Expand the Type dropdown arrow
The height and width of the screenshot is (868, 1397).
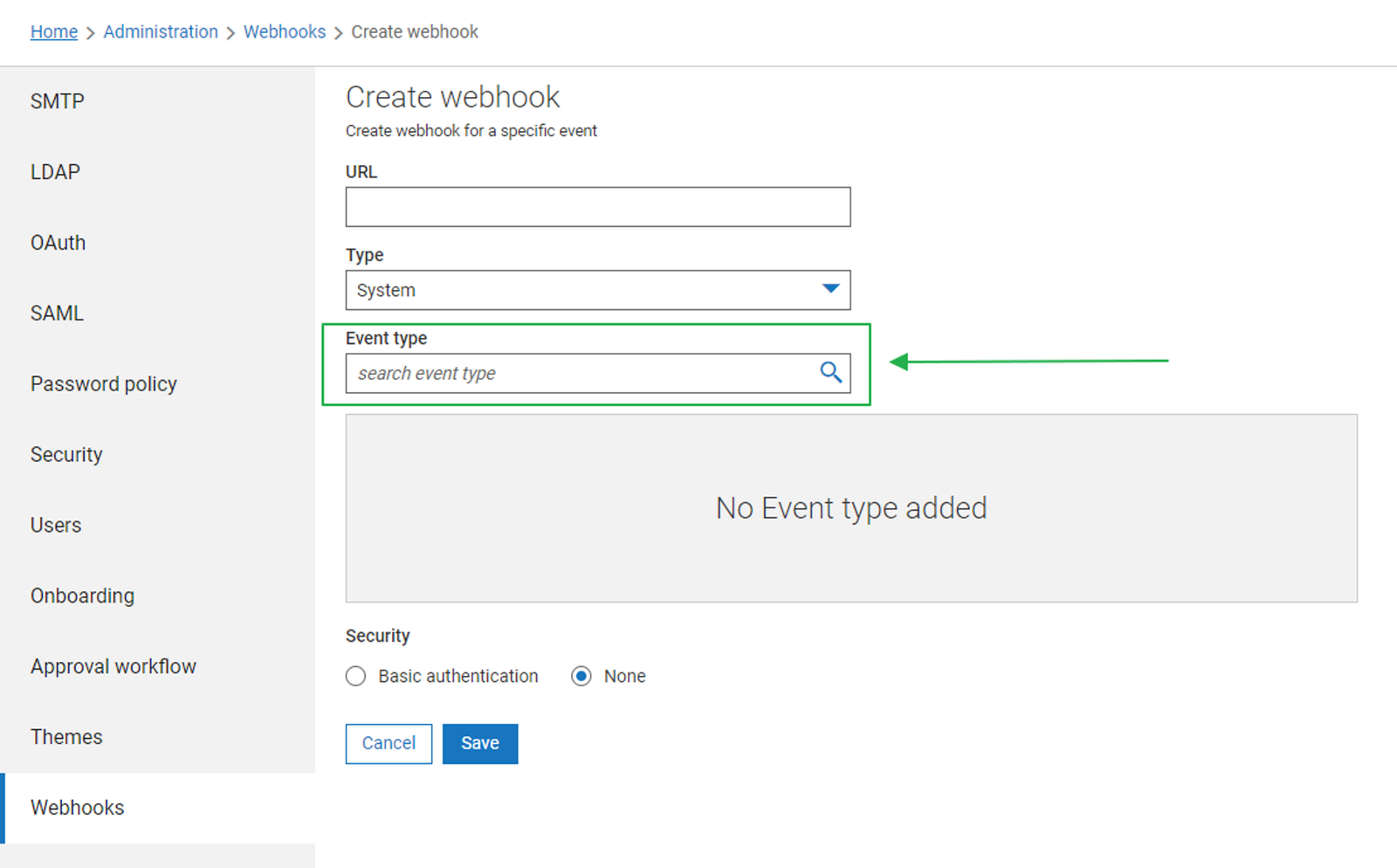[x=830, y=289]
